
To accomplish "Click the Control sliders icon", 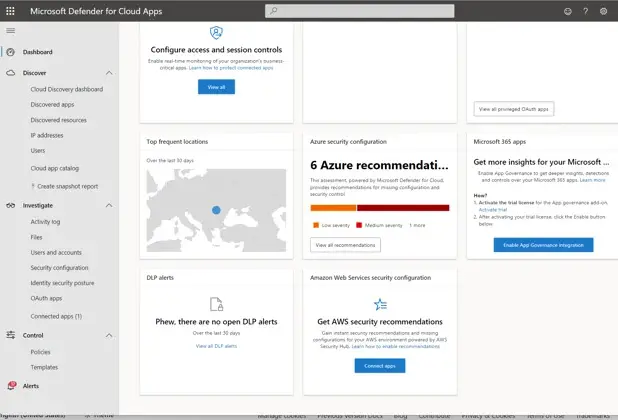I will coord(11,335).
